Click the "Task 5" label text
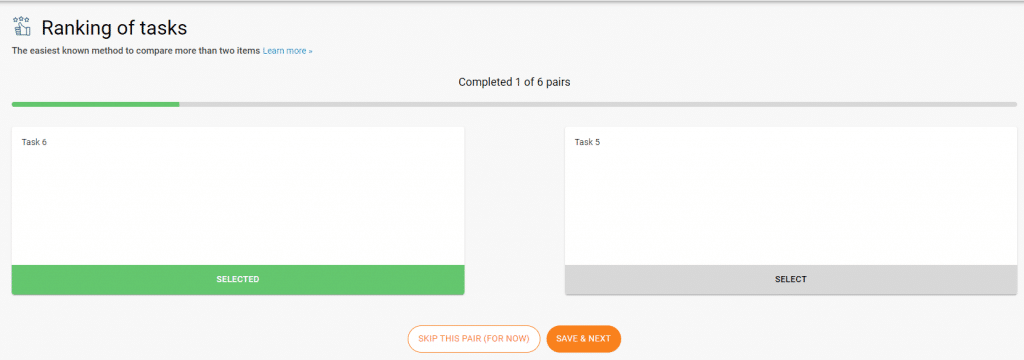Screen dimensions: 1024x360 (x=587, y=142)
